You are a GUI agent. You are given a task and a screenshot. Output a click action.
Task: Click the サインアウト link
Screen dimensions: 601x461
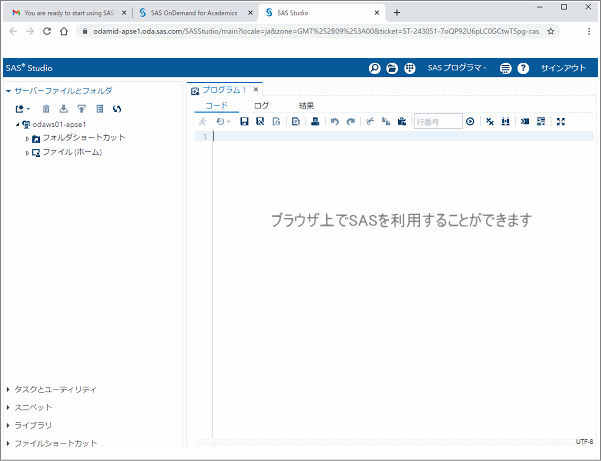pyautogui.click(x=563, y=68)
